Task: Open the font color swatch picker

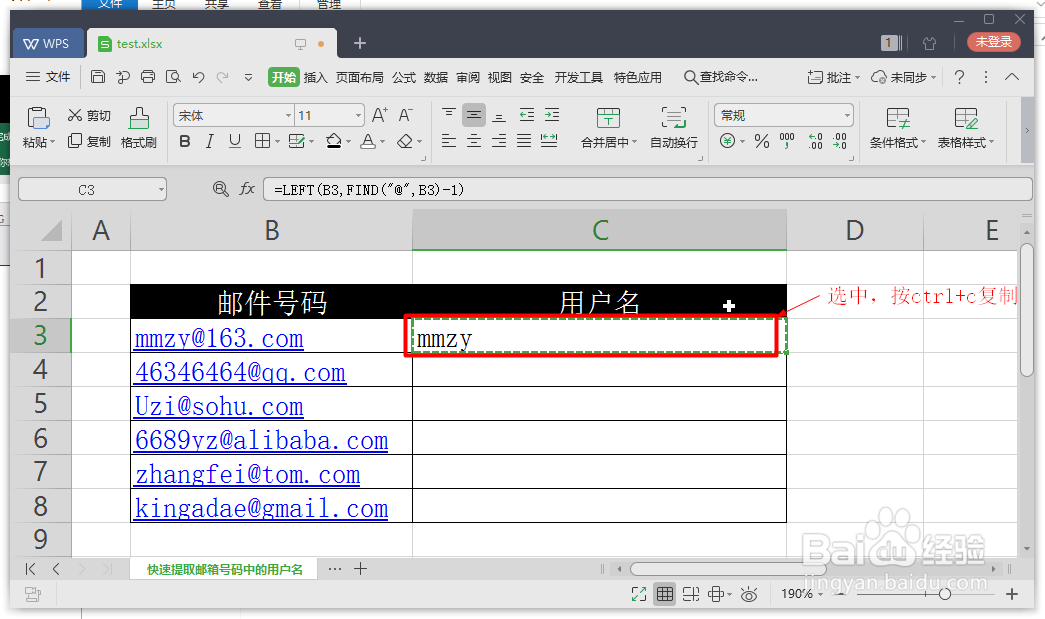Action: click(x=370, y=143)
